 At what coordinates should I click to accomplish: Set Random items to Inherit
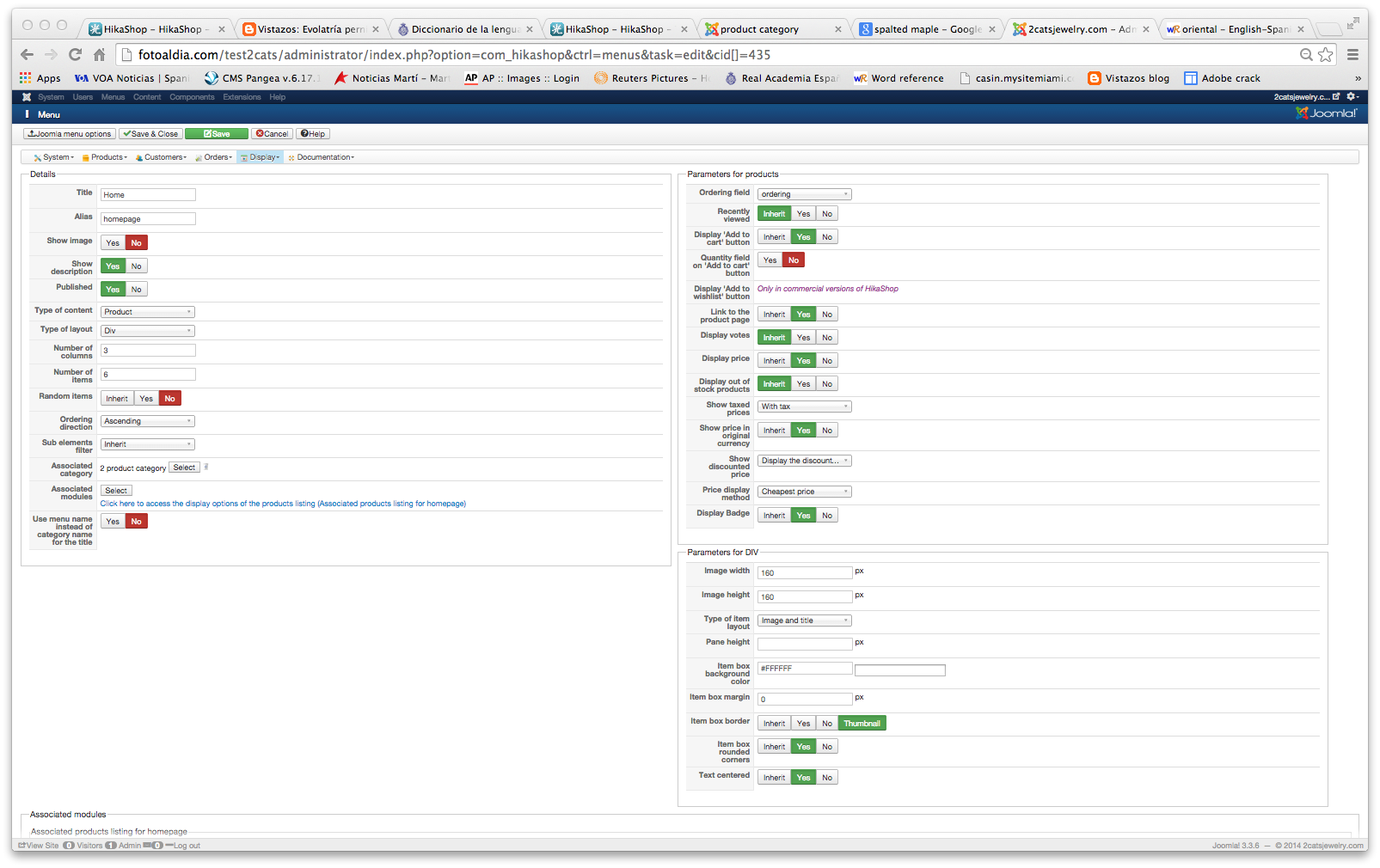coord(117,399)
